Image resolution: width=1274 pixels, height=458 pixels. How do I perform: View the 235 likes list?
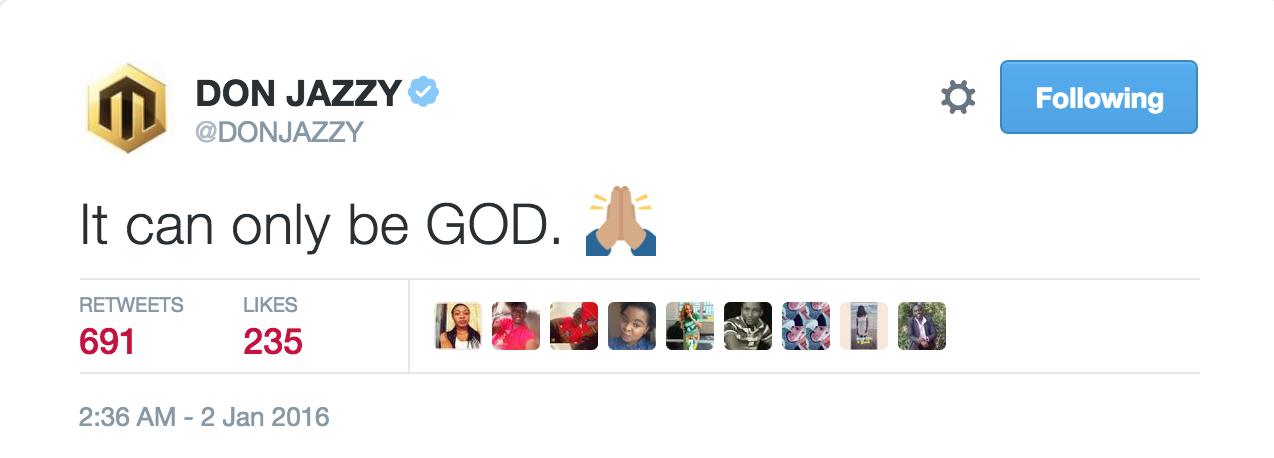272,326
